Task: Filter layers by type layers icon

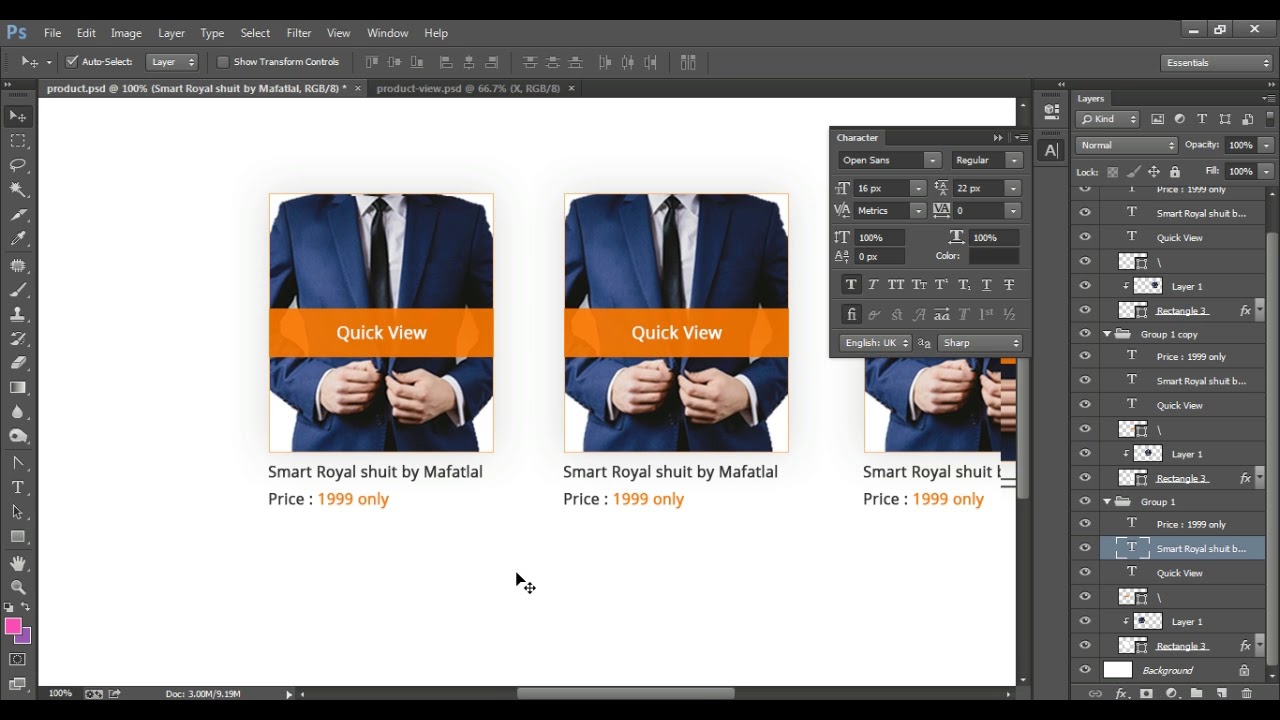Action: click(x=1202, y=119)
